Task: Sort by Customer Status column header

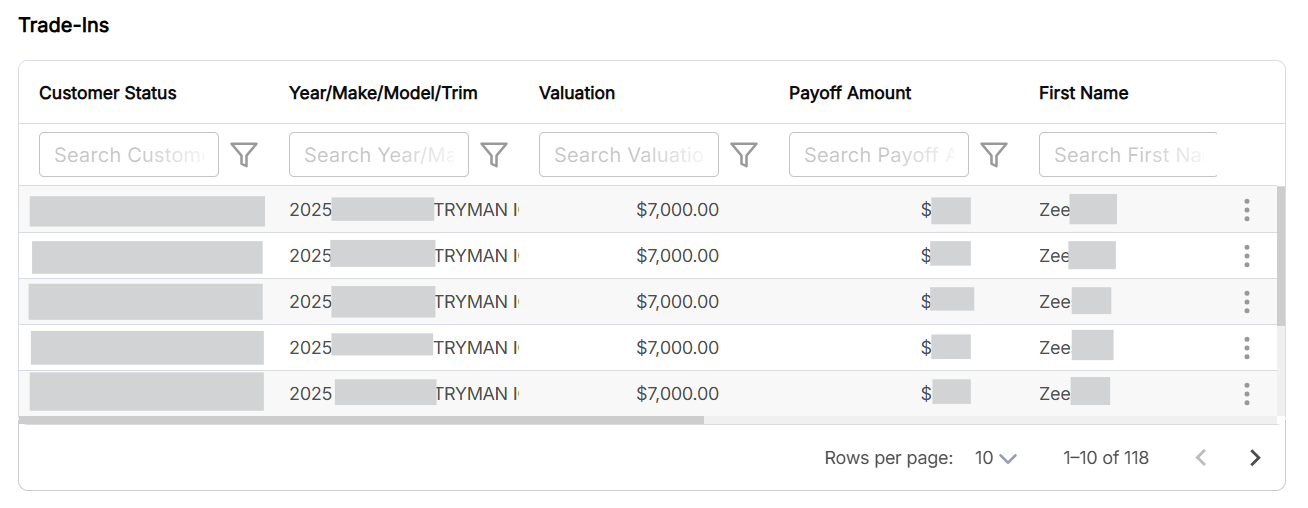Action: click(108, 93)
